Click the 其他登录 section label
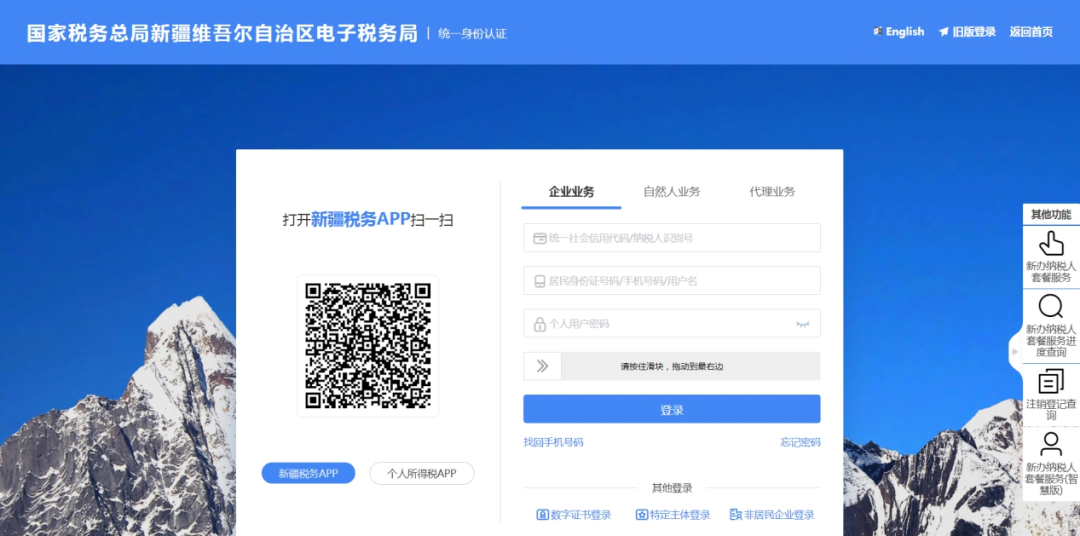 pyautogui.click(x=672, y=488)
